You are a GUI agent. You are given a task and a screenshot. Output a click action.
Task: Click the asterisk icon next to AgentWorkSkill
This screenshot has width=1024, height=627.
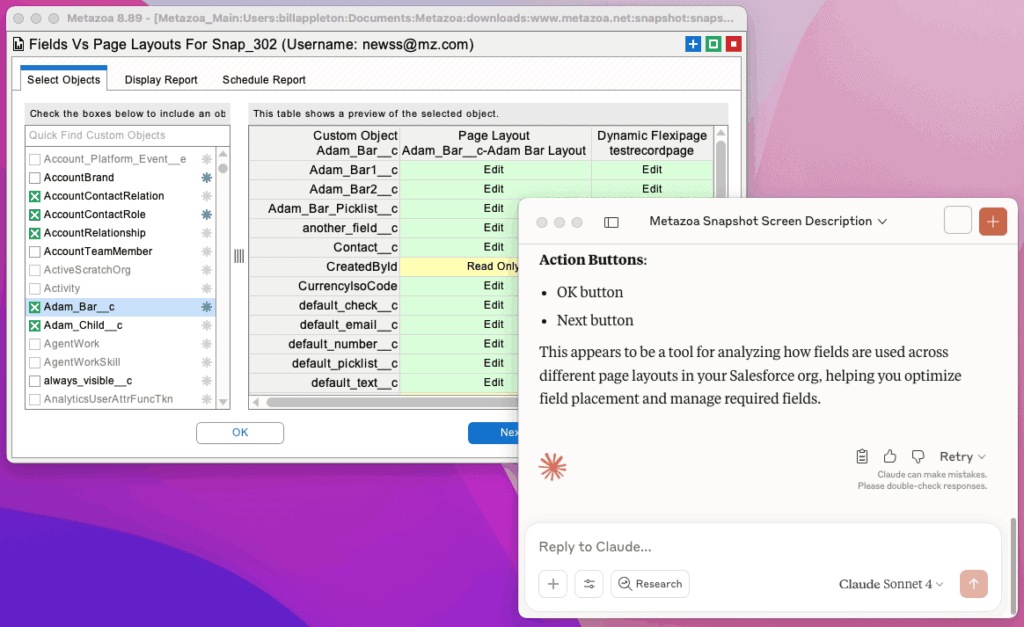tap(206, 362)
